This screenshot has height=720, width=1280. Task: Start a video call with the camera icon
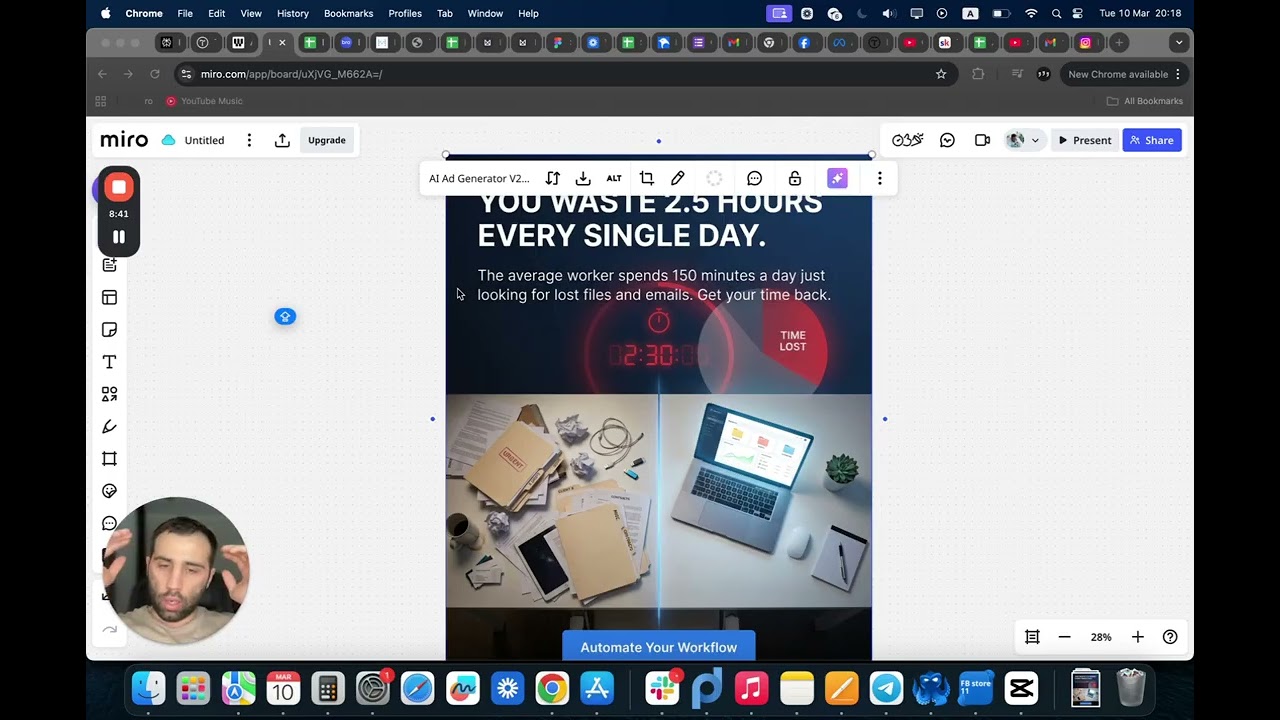(982, 140)
